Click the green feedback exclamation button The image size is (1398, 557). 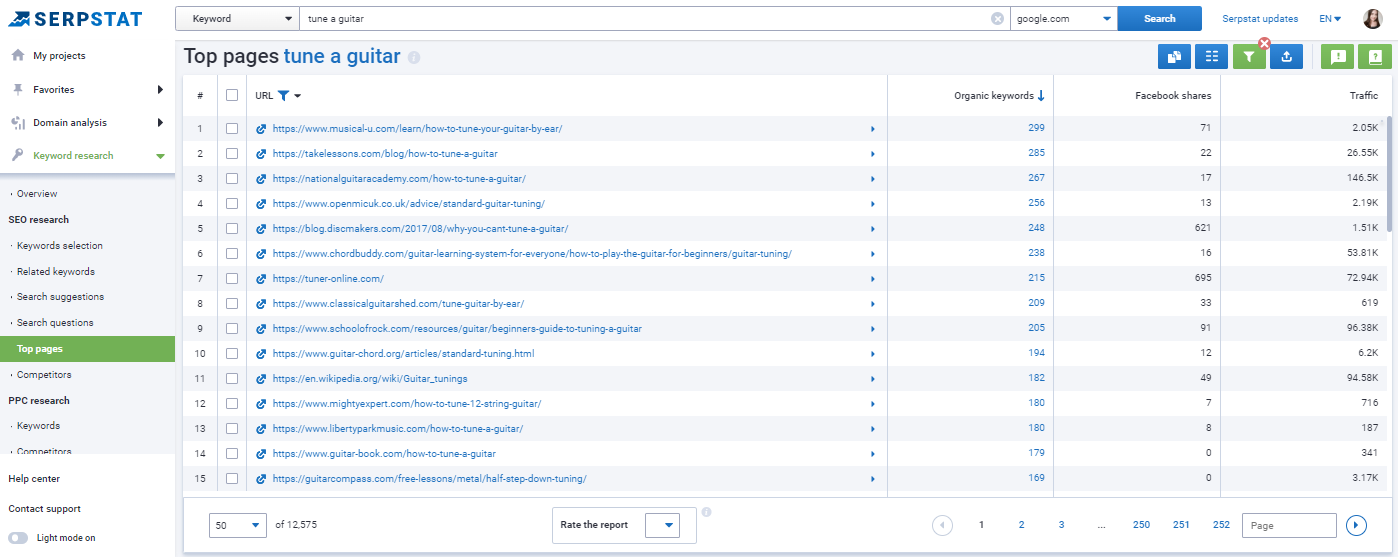pos(1338,57)
